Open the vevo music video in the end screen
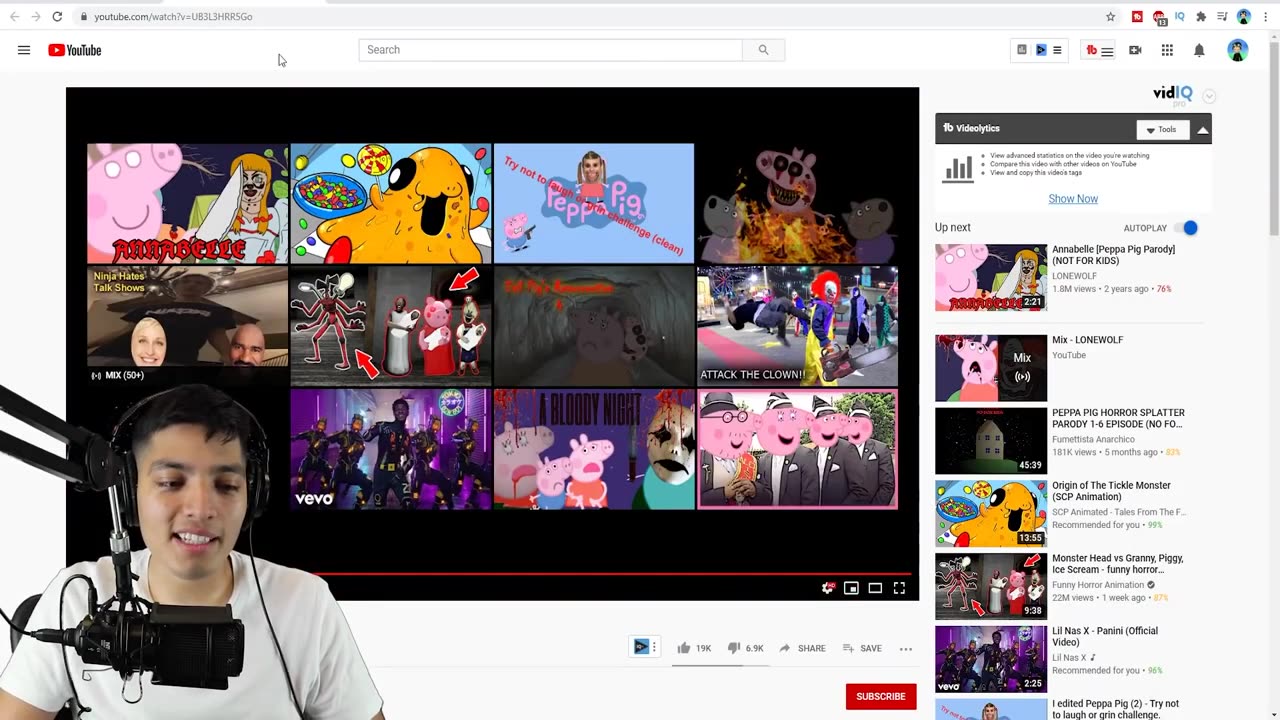Viewport: 1280px width, 720px height. (x=390, y=449)
